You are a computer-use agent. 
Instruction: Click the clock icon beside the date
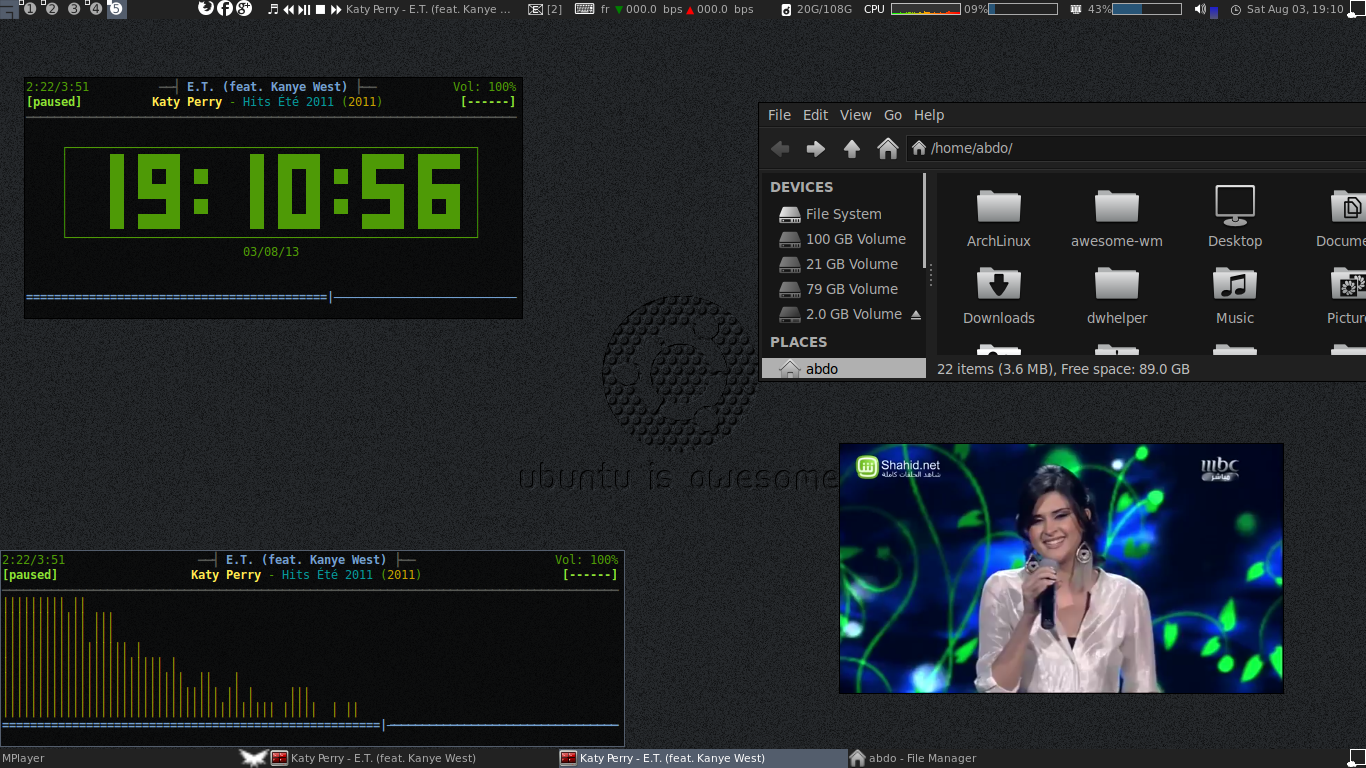tap(1236, 9)
